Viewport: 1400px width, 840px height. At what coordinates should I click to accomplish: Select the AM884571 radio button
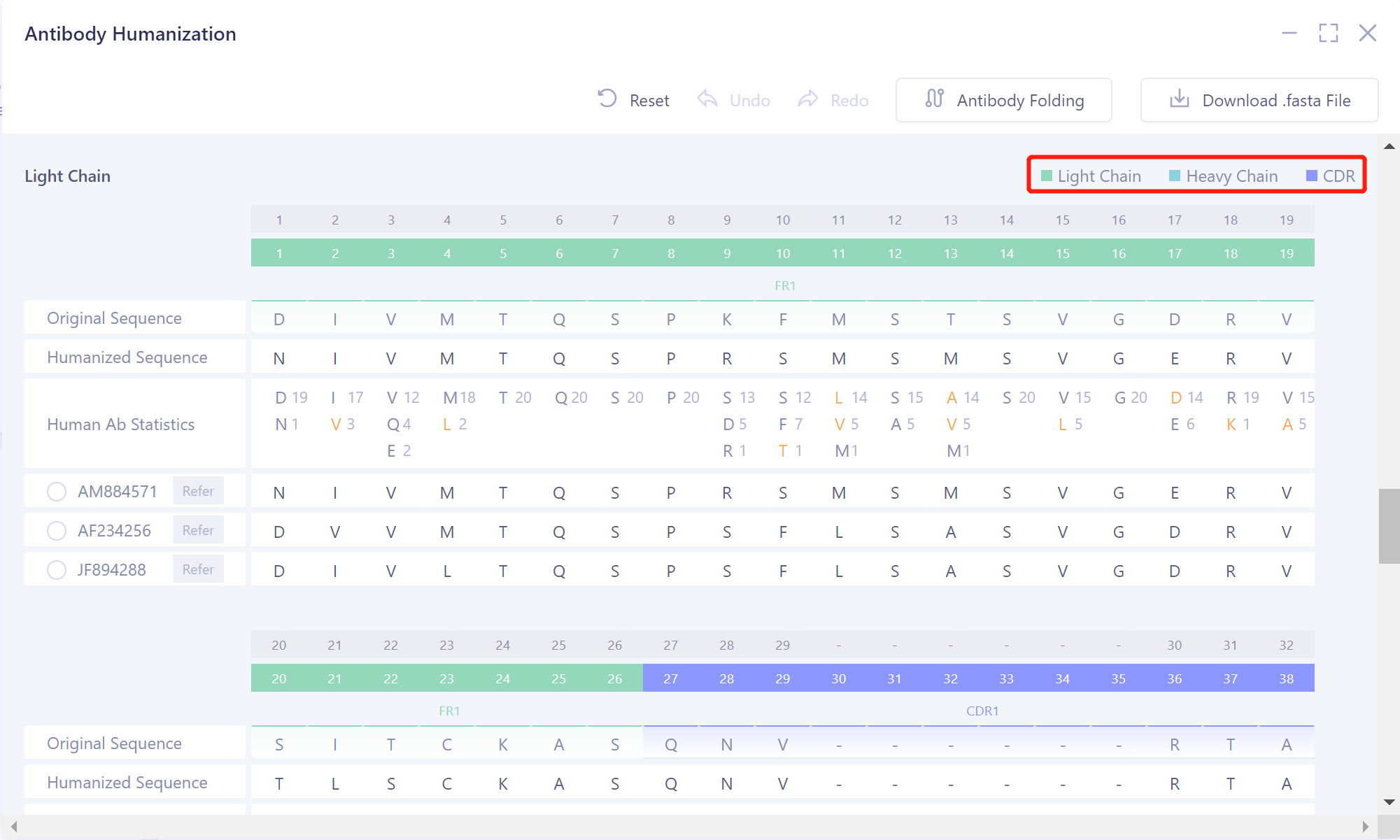pyautogui.click(x=57, y=492)
